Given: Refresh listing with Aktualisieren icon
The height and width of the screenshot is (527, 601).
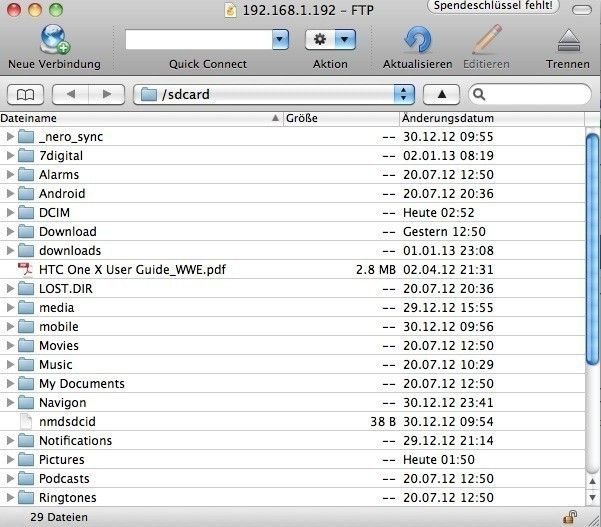Looking at the screenshot, I should tap(417, 39).
